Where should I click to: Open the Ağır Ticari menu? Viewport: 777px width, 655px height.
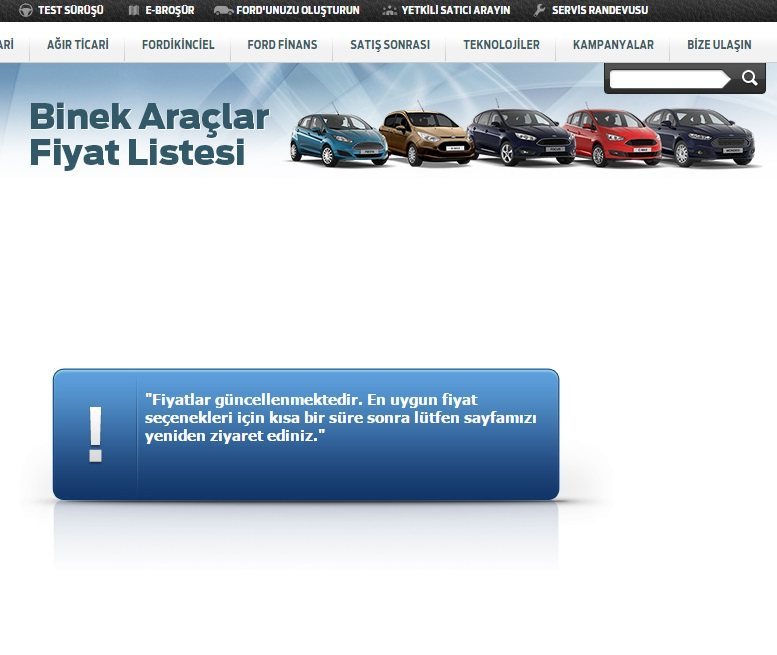[x=78, y=45]
